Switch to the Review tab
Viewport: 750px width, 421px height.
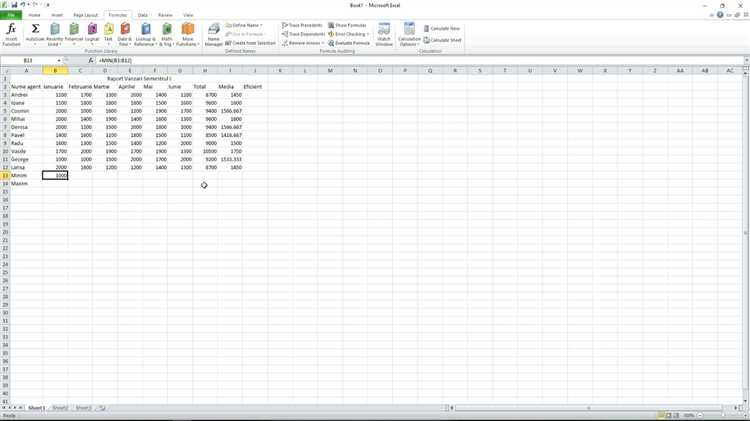(165, 15)
